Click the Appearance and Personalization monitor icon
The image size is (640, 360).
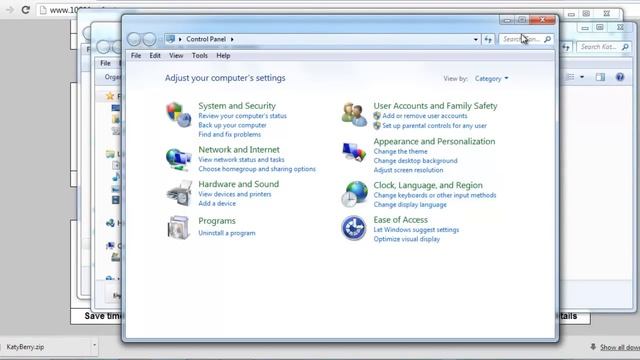pos(354,152)
